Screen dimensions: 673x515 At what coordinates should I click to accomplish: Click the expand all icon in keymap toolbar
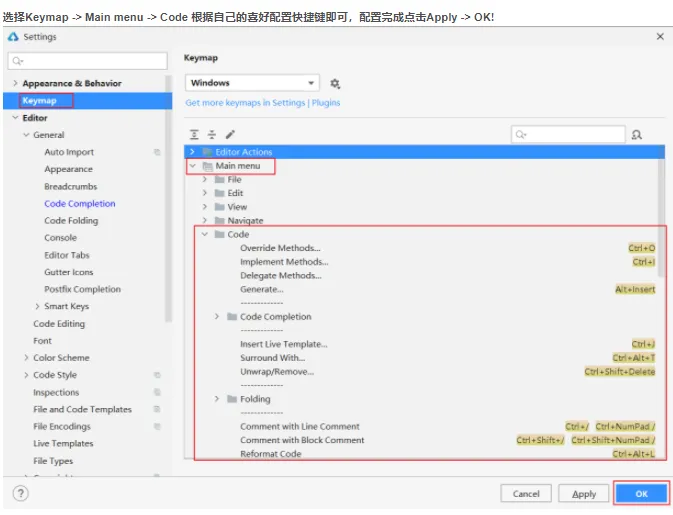click(194, 135)
